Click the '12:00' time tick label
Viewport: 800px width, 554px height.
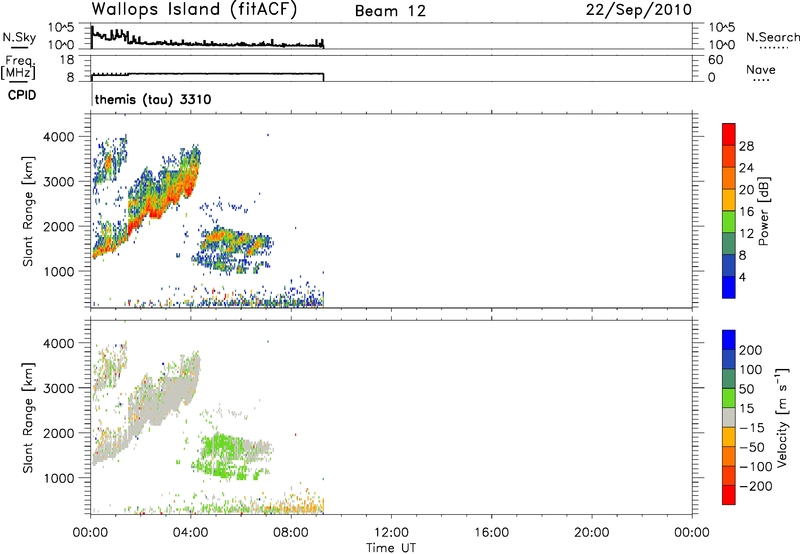point(391,533)
